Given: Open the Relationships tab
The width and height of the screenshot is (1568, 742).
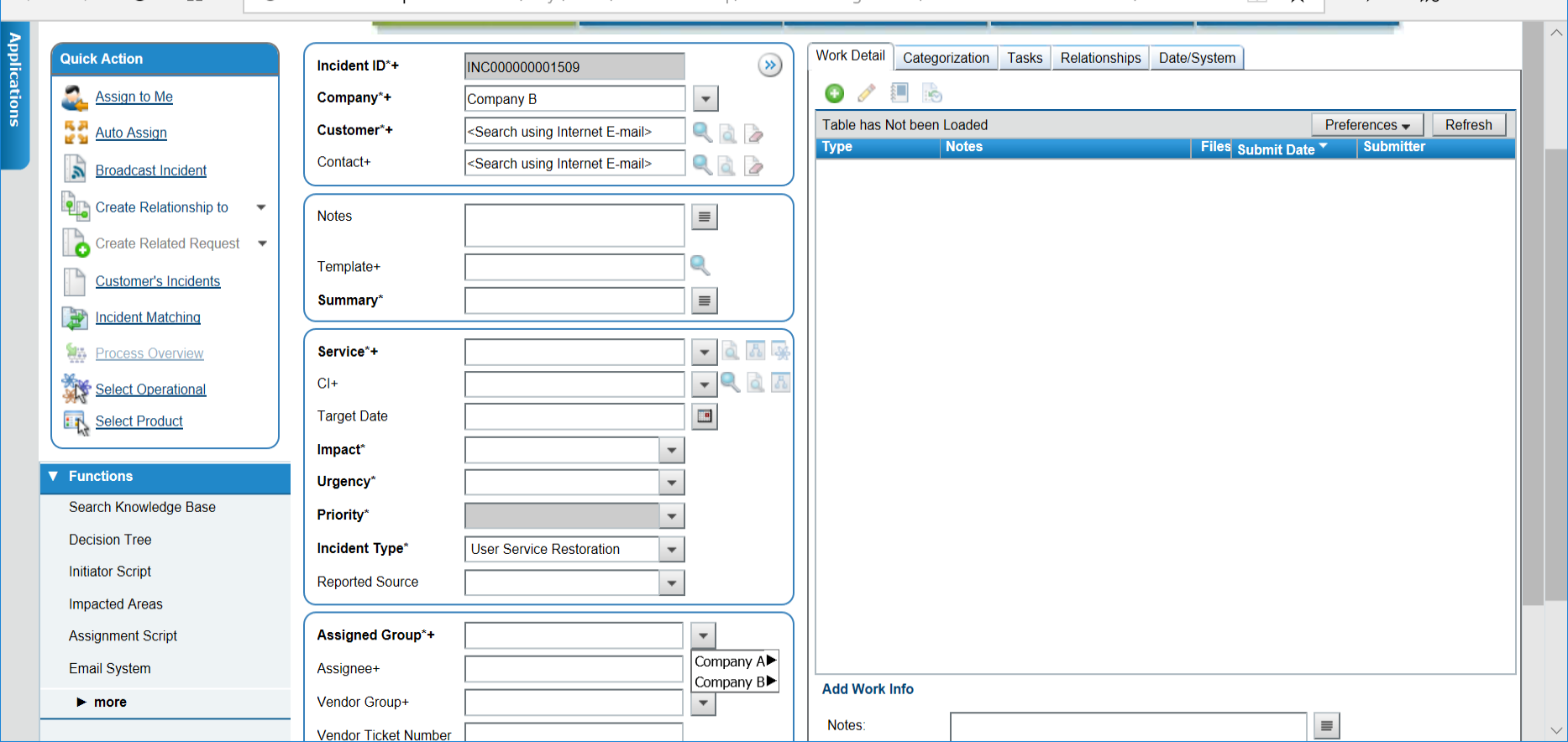Looking at the screenshot, I should [x=1100, y=58].
